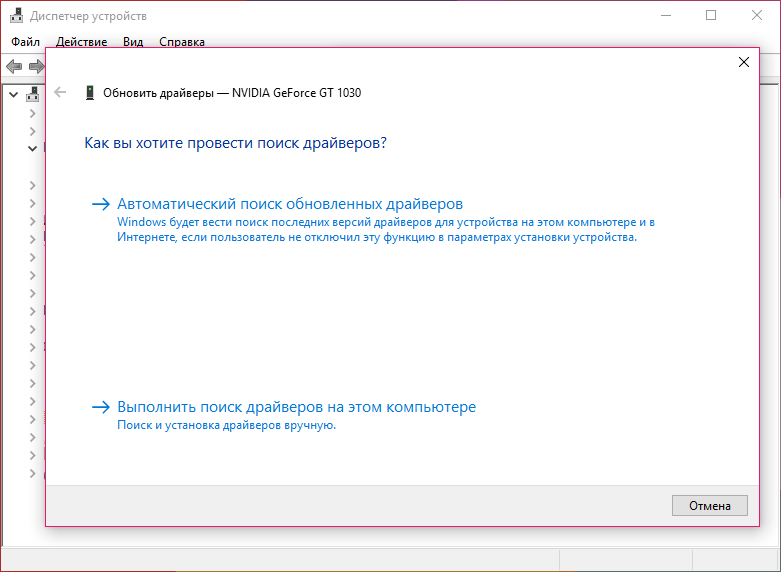Collapse the root computer node chevron
The height and width of the screenshot is (572, 781).
(14, 94)
